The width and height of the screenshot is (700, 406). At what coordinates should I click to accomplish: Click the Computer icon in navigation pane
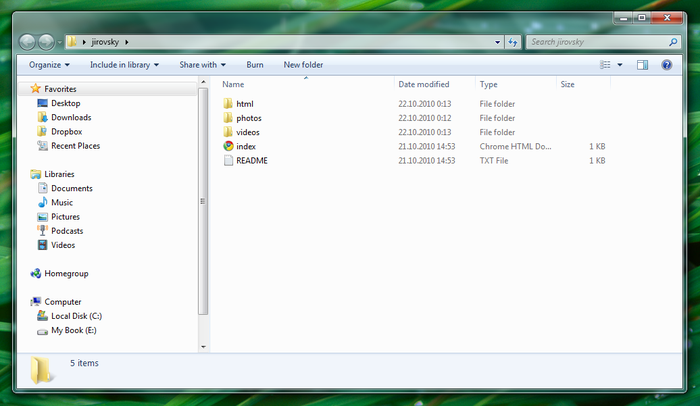tap(36, 301)
